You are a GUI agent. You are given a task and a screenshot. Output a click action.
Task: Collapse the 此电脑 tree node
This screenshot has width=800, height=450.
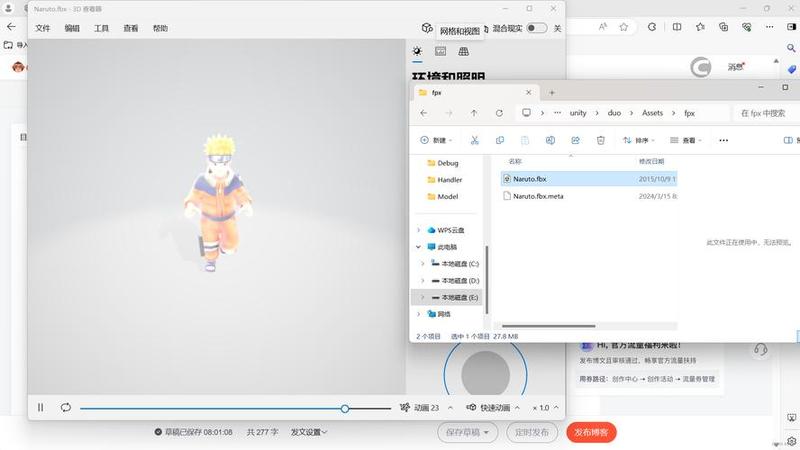coord(419,247)
